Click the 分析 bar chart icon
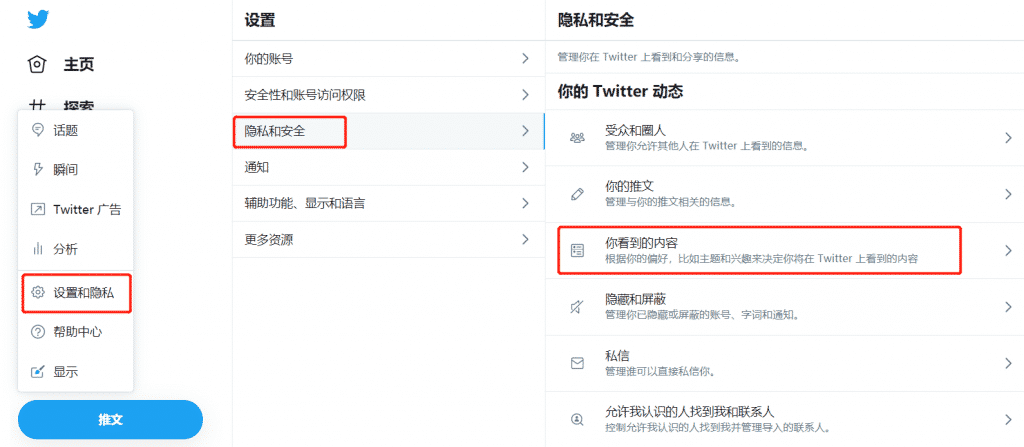1024x447 pixels. click(38, 249)
